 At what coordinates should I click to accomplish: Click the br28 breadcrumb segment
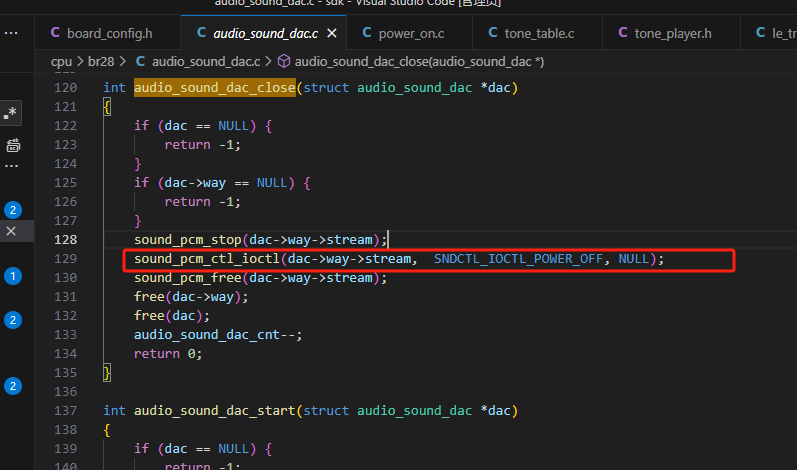(101, 61)
